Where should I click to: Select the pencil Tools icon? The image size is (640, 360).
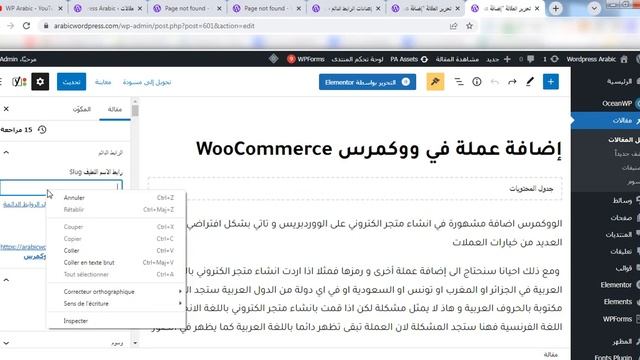530,82
